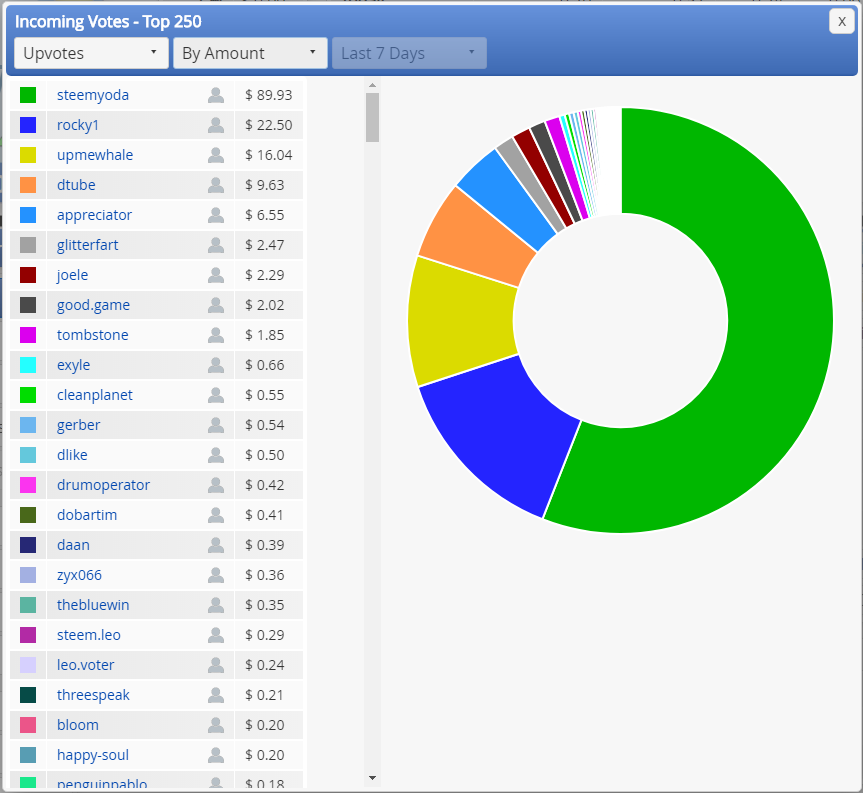863x793 pixels.
Task: Open tombstone account link
Action: 92,335
